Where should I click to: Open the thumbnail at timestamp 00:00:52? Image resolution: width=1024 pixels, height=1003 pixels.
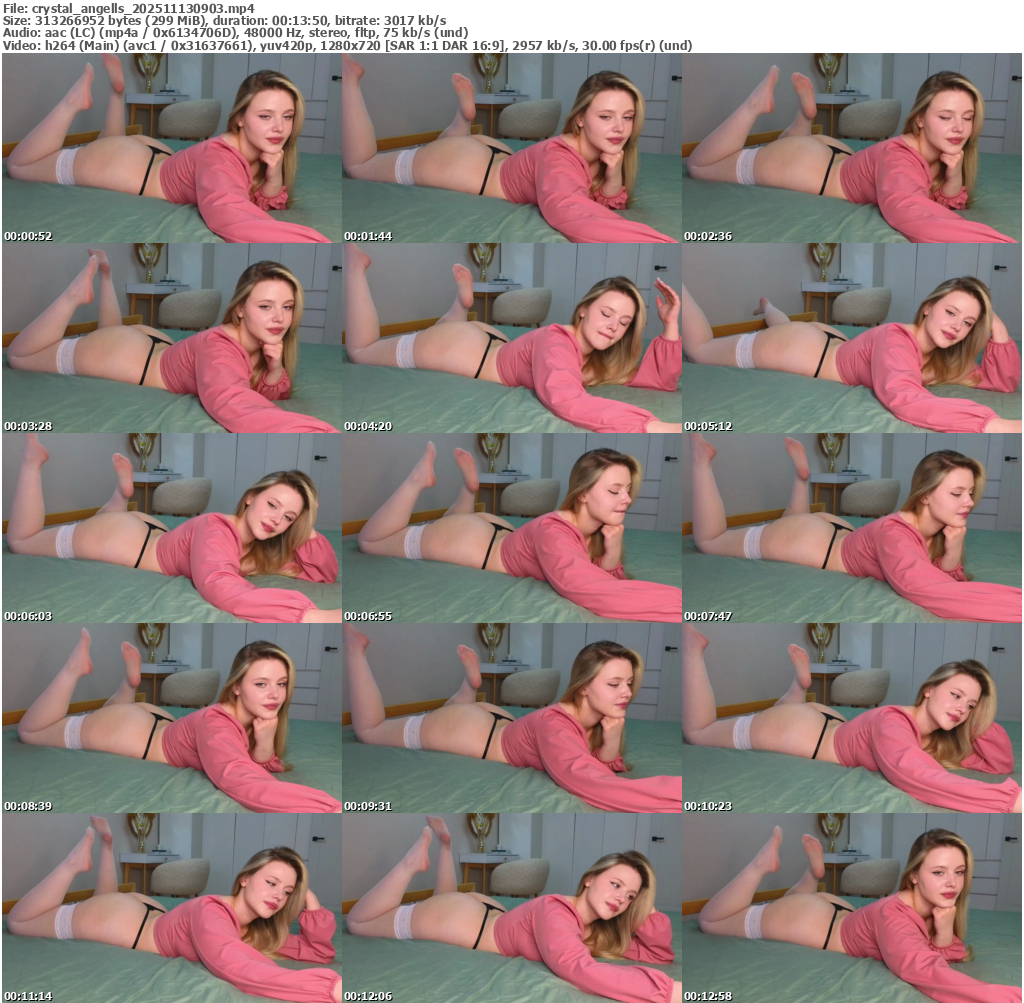pos(171,148)
